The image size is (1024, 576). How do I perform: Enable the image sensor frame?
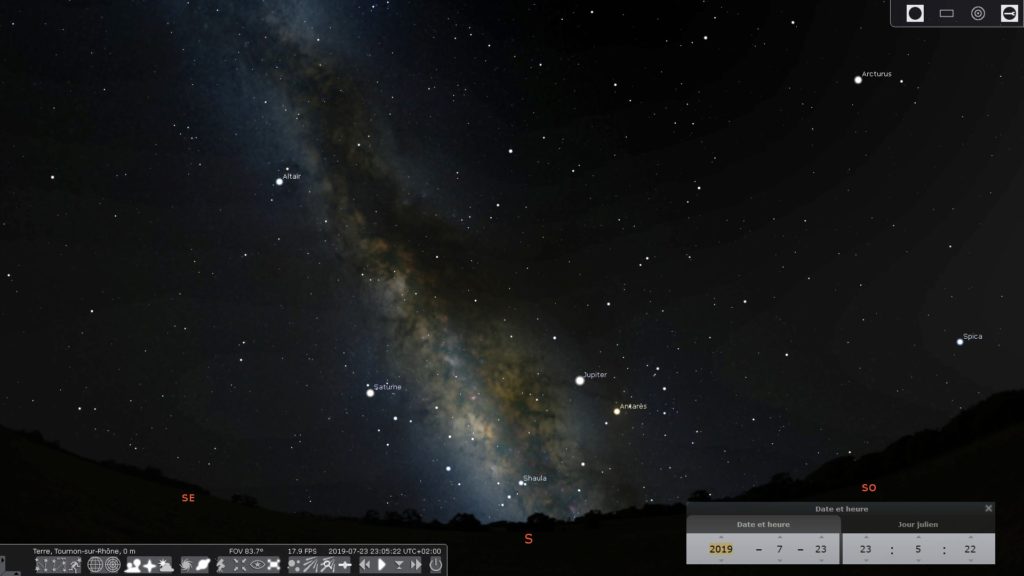pyautogui.click(x=946, y=13)
